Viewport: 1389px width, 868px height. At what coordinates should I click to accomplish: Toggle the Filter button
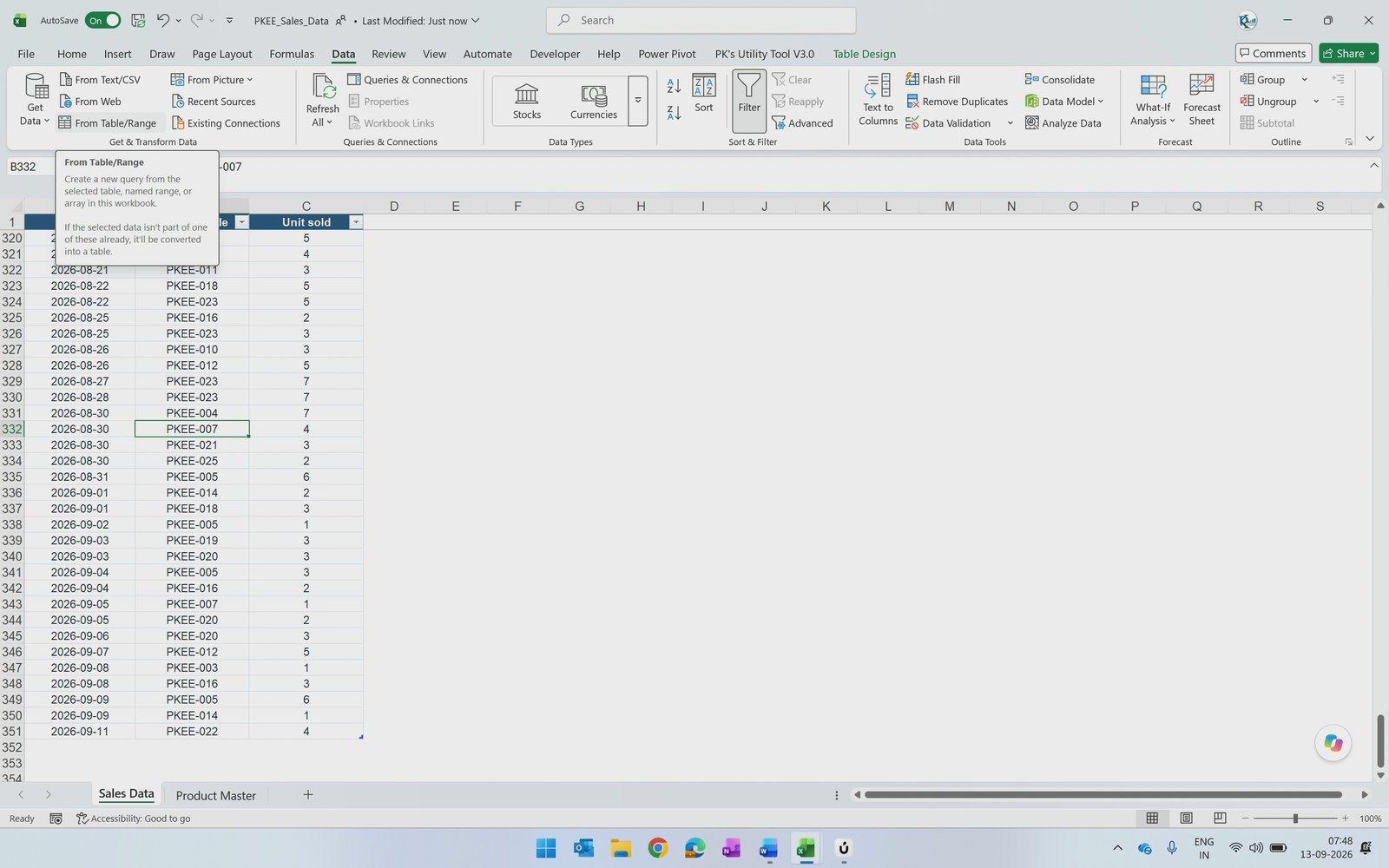click(749, 100)
